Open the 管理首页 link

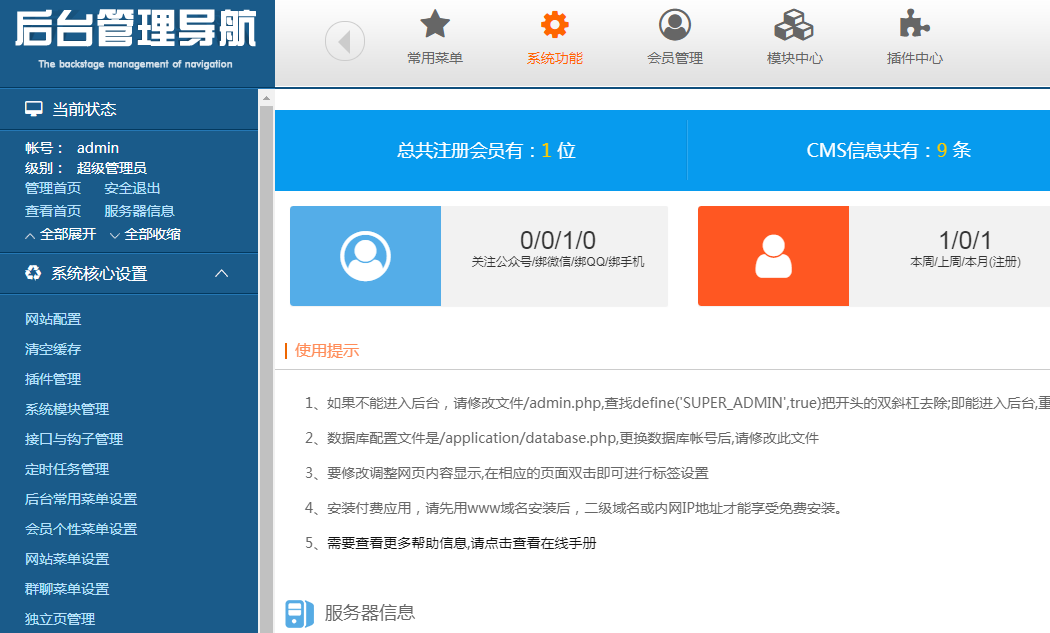coord(53,188)
